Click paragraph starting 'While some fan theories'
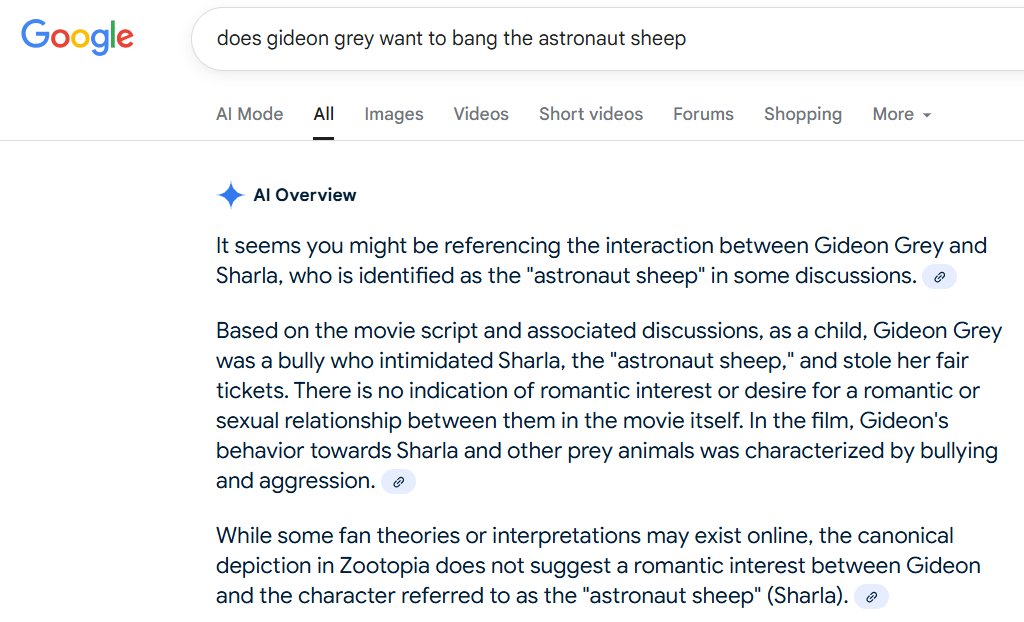Viewport: 1024px width, 622px height. [598, 566]
